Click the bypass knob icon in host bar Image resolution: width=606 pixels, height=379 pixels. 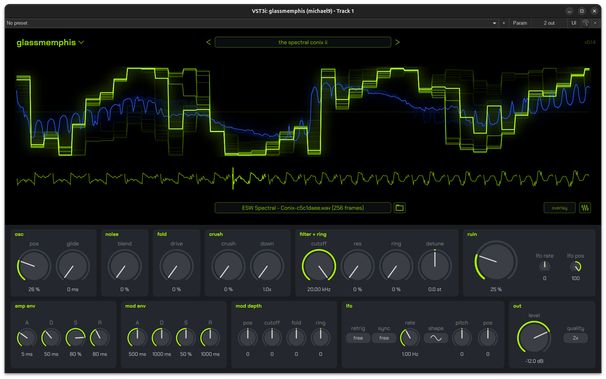click(x=586, y=23)
